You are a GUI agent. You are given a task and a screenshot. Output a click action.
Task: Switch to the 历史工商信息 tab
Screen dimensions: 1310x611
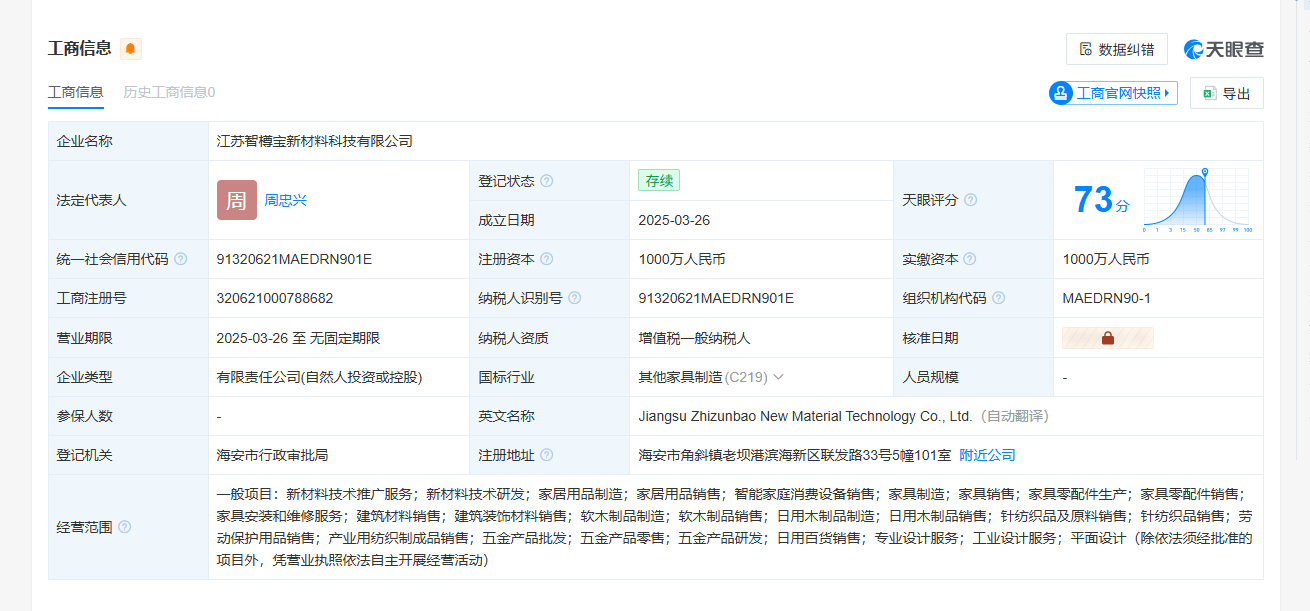(x=169, y=92)
